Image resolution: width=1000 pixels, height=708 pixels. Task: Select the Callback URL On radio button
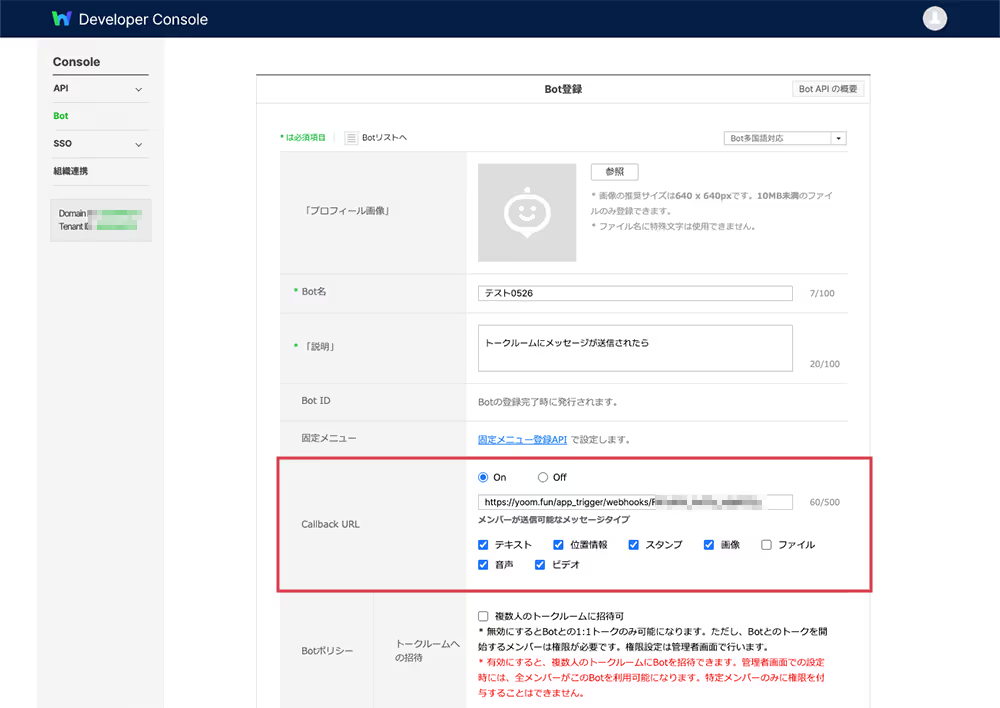(x=483, y=477)
